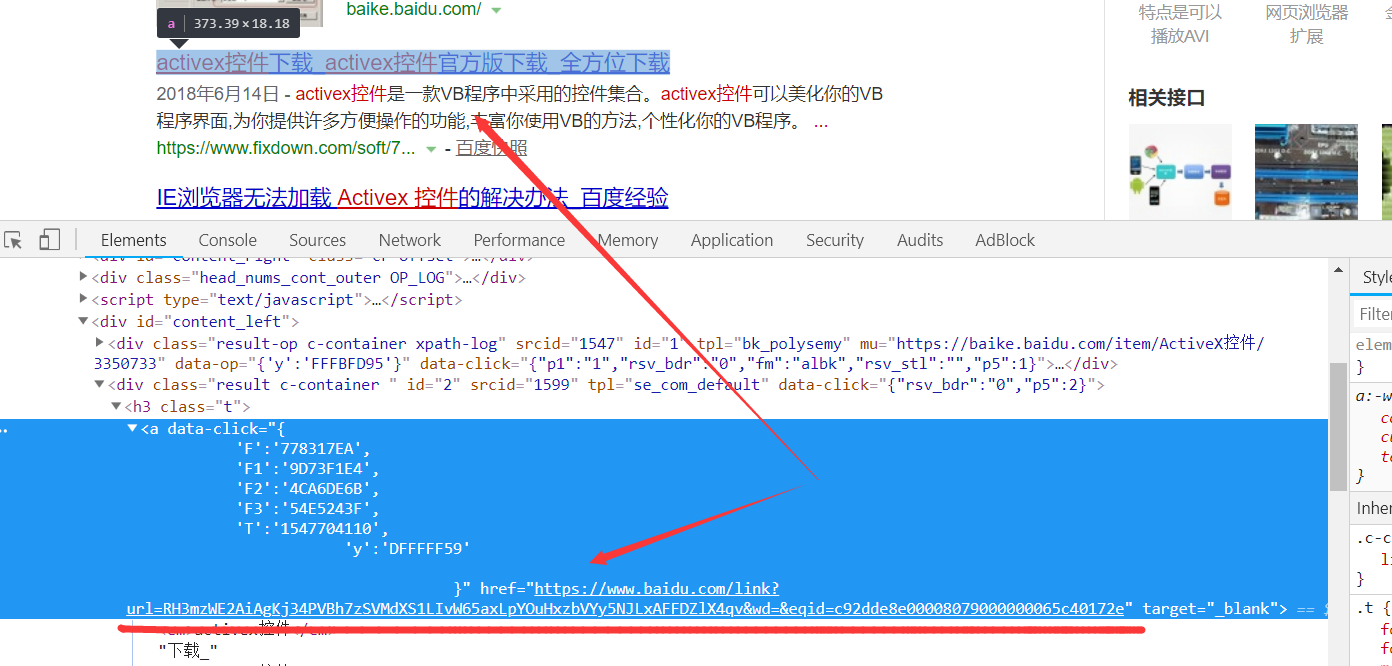Click the 百度快照 cached page link
The height and width of the screenshot is (666, 1392).
tap(491, 148)
